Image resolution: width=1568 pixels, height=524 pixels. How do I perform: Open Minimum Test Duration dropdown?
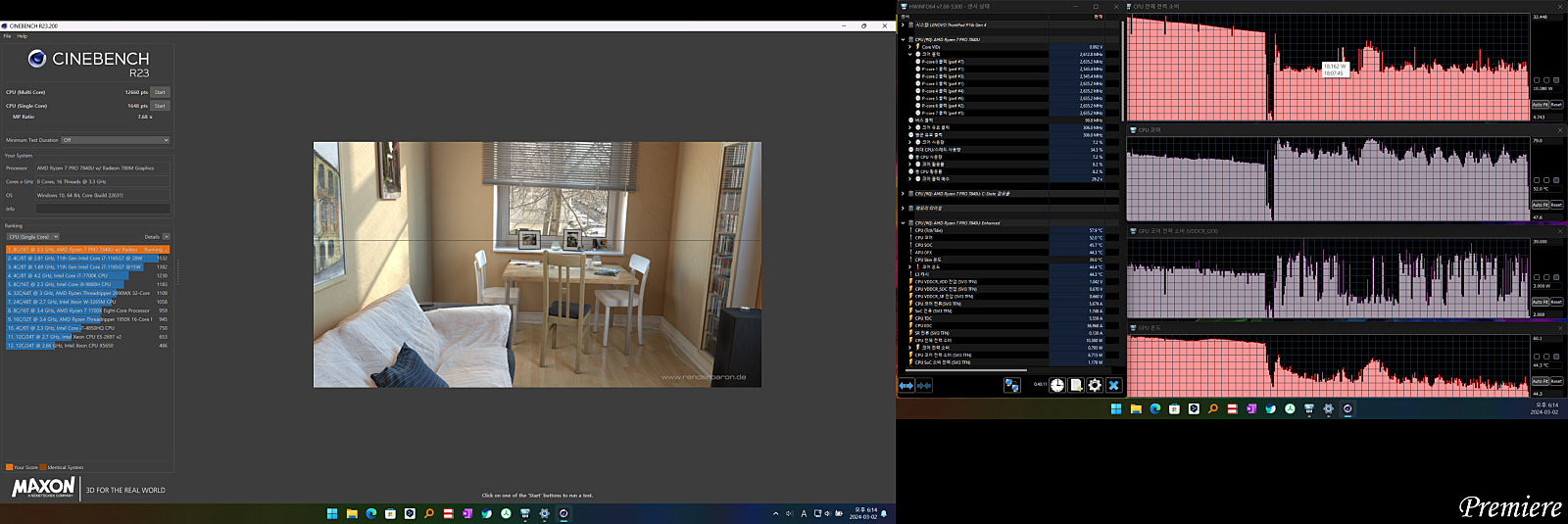pyautogui.click(x=116, y=140)
